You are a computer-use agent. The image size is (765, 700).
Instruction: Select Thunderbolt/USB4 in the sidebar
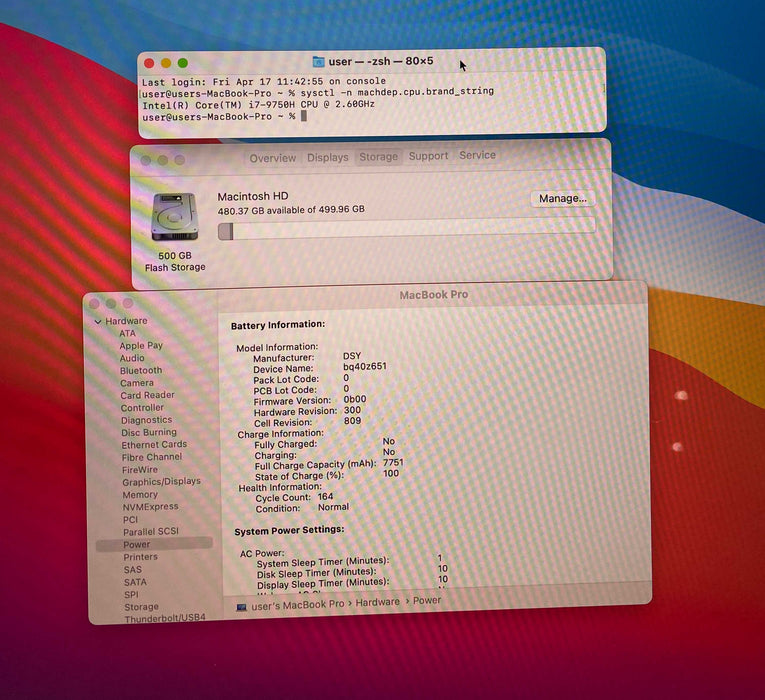pyautogui.click(x=165, y=619)
